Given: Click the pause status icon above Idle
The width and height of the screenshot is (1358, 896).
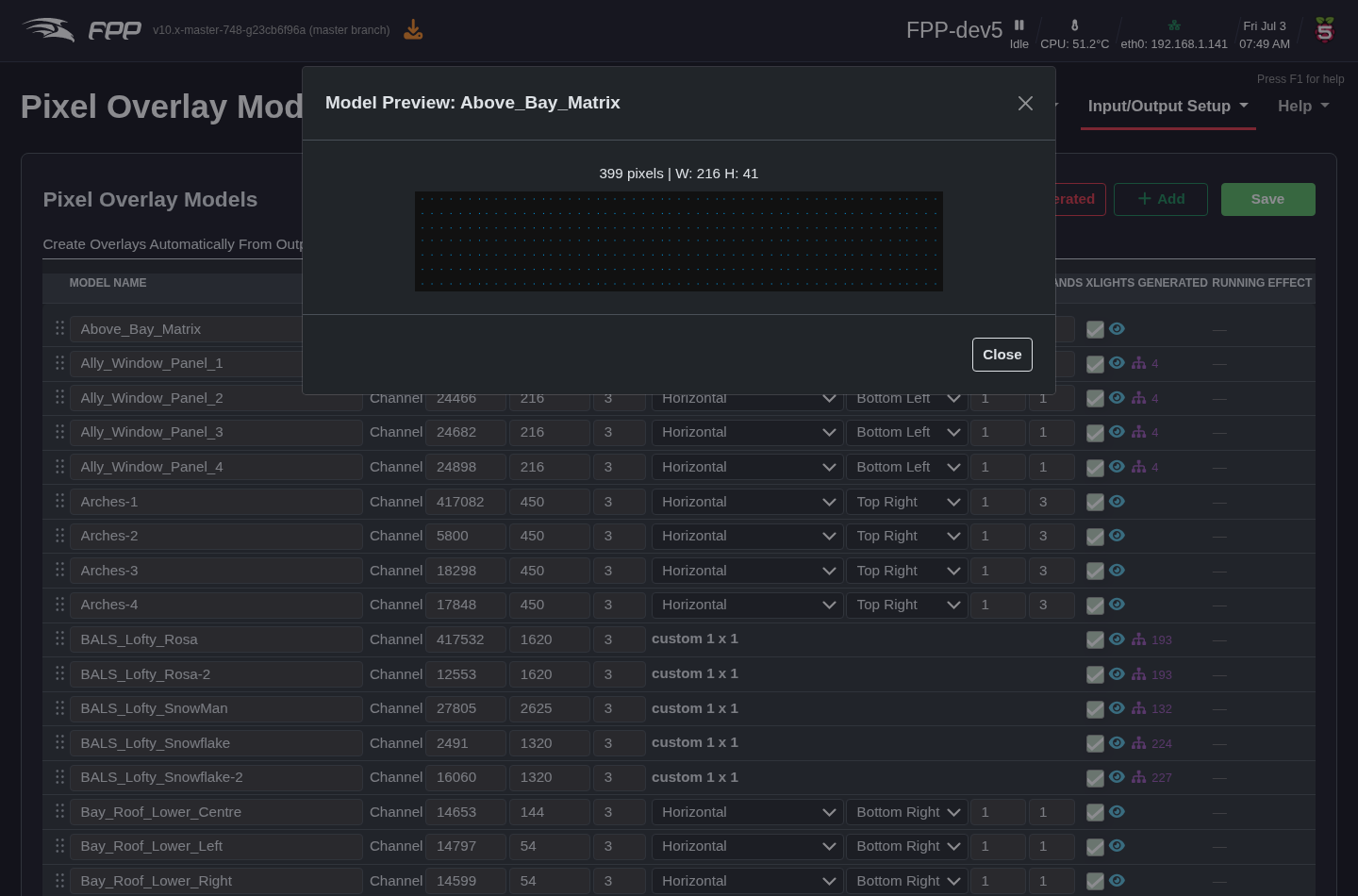Looking at the screenshot, I should pos(1019,25).
